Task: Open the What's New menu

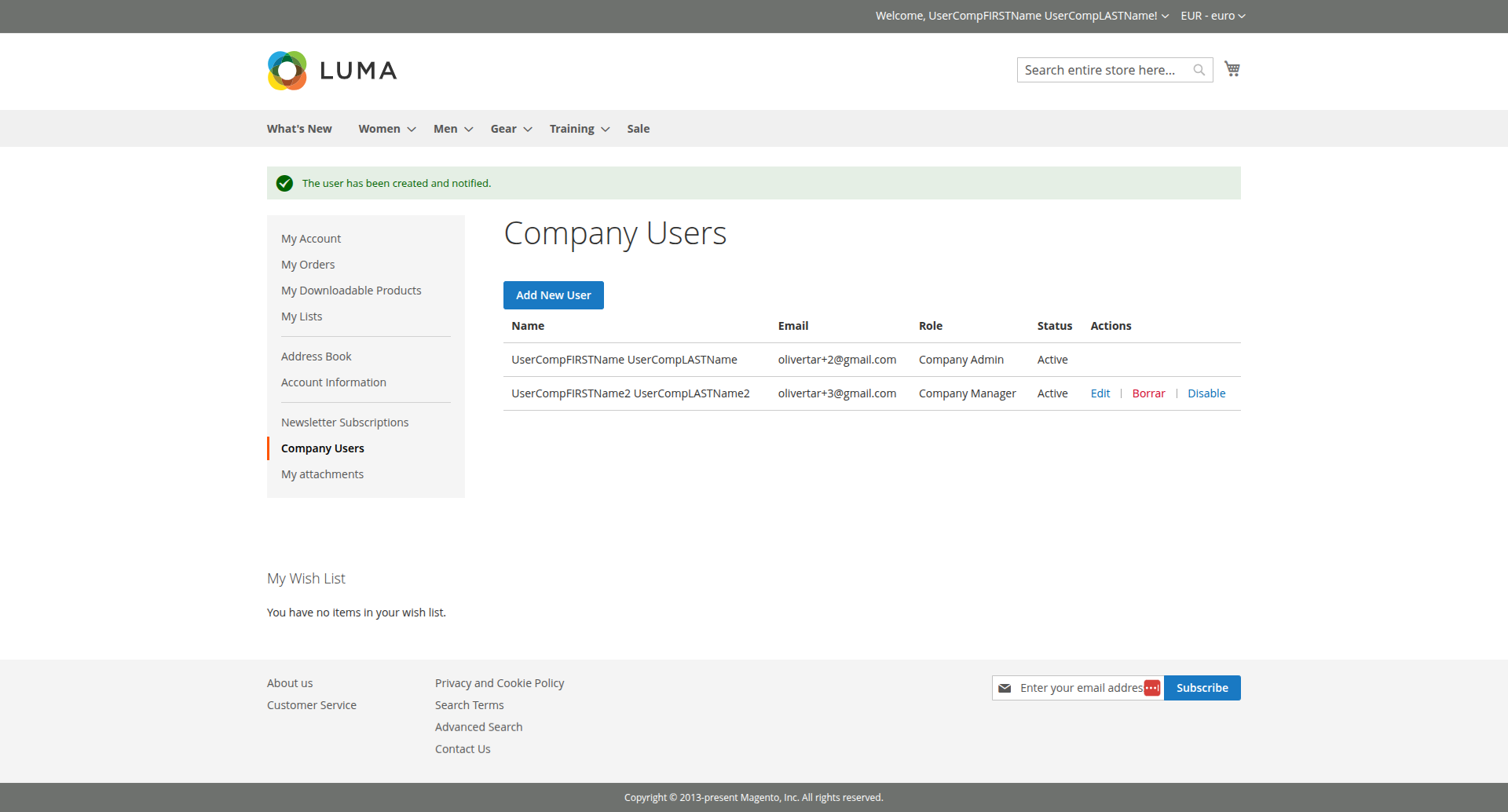Action: pyautogui.click(x=298, y=128)
